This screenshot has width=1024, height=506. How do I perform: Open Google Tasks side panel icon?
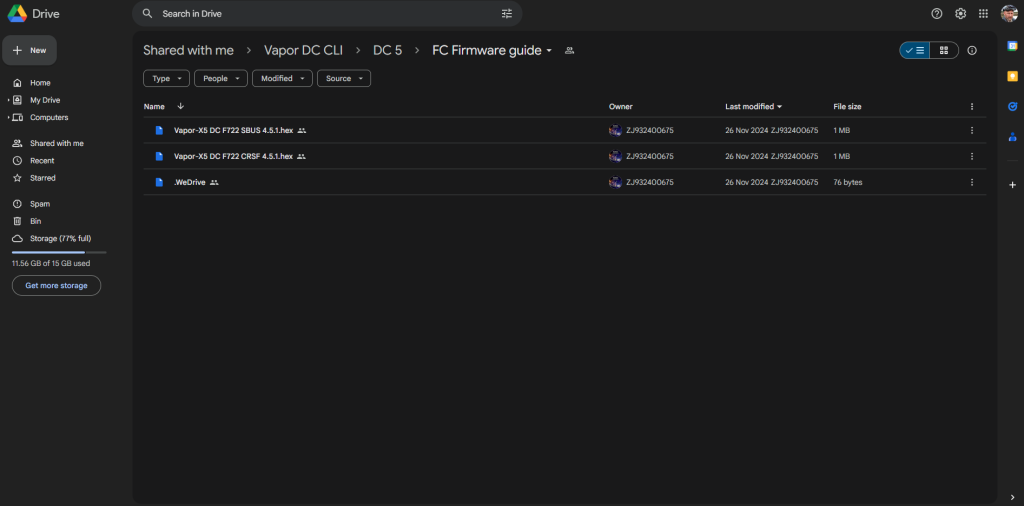point(1012,106)
